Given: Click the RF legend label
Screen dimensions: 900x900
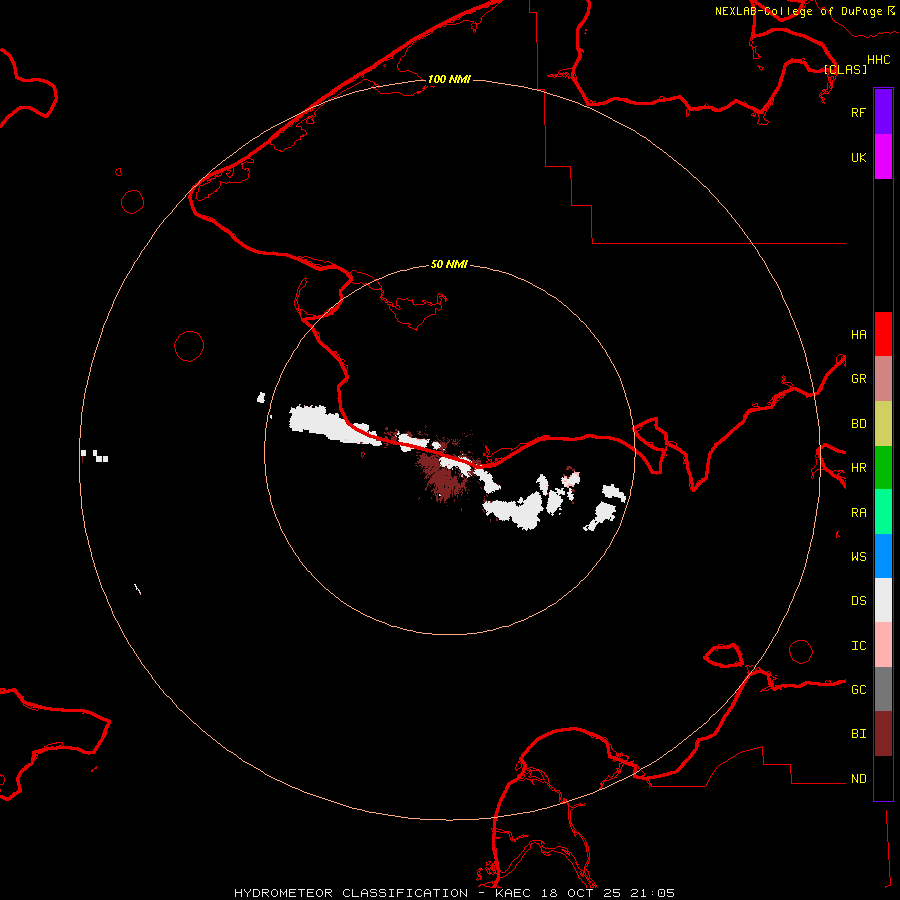Looking at the screenshot, I should pos(858,112).
